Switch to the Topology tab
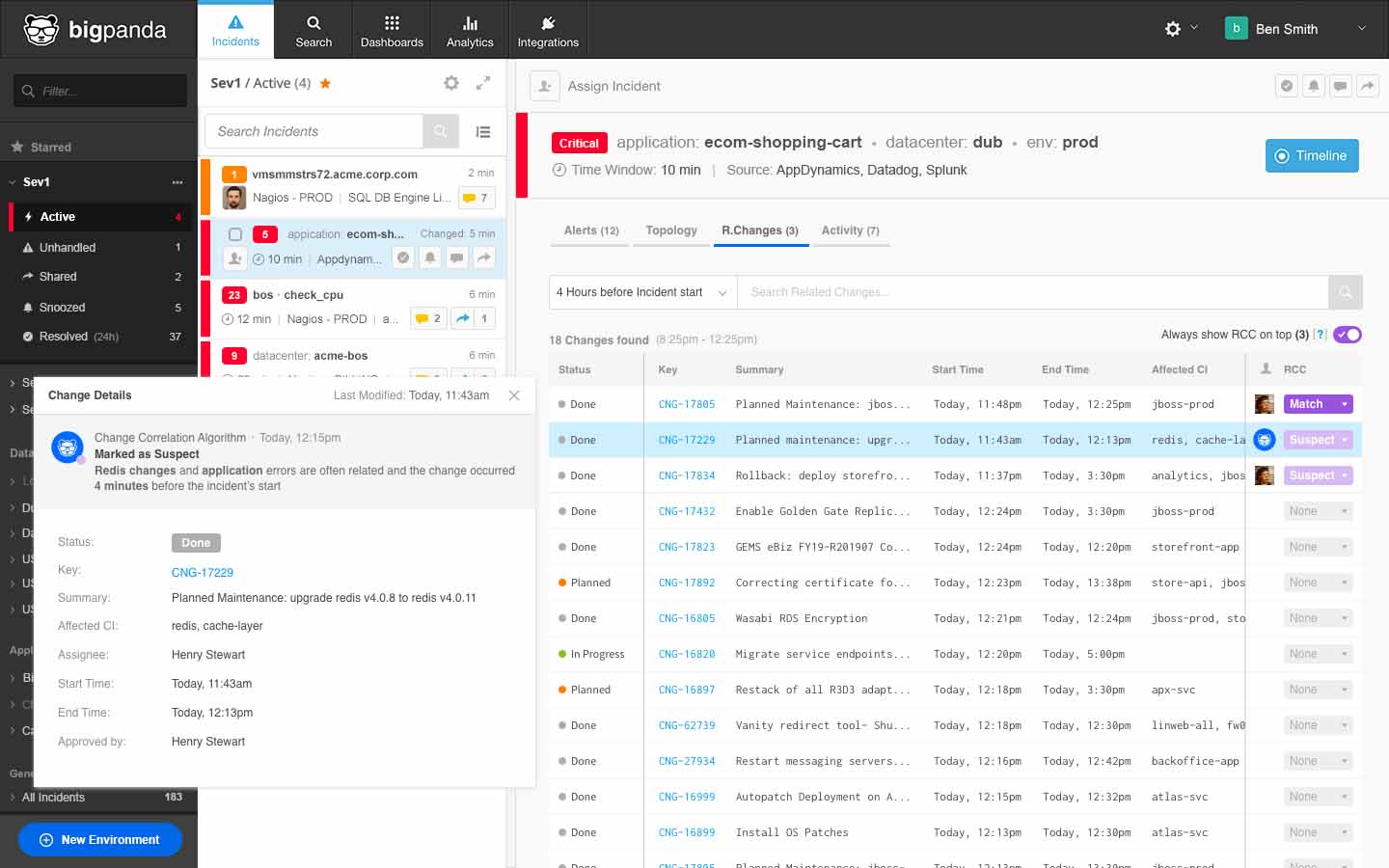The image size is (1389, 868). tap(670, 231)
